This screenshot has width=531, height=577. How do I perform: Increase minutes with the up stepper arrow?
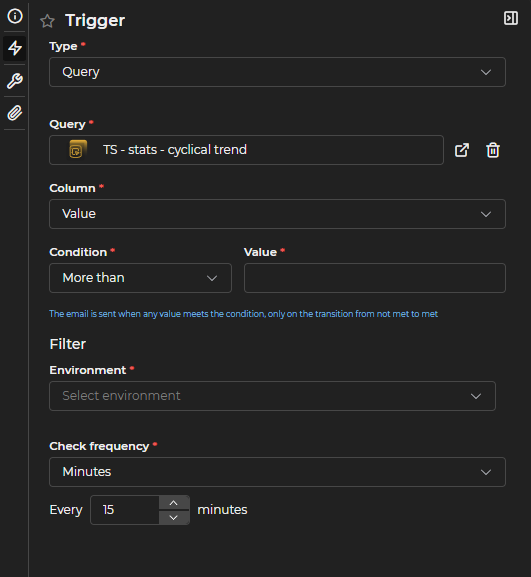pos(174,503)
